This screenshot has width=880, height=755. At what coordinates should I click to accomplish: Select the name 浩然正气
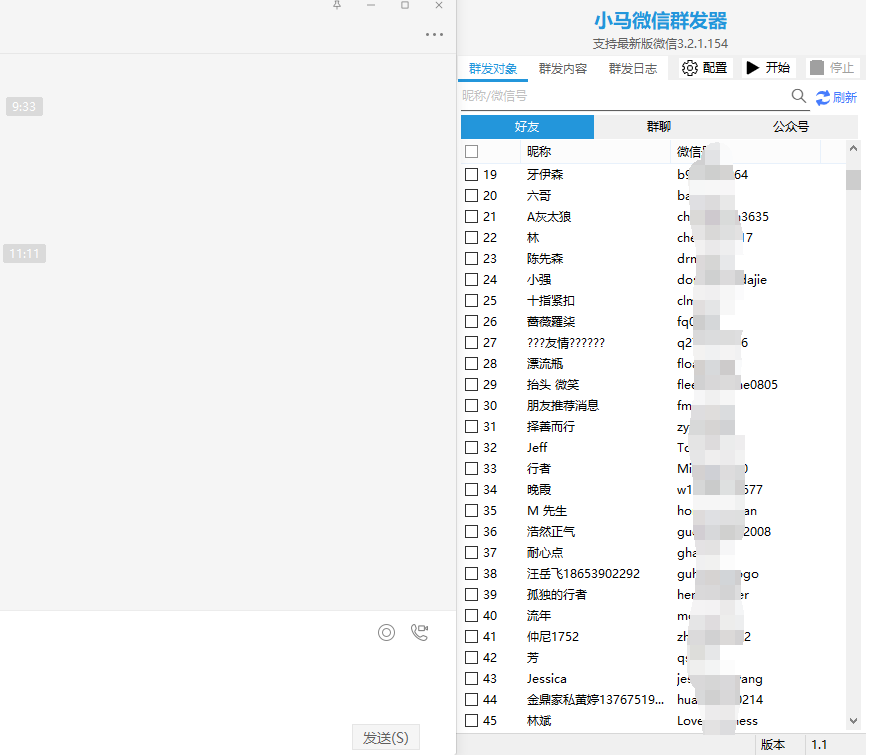point(551,532)
